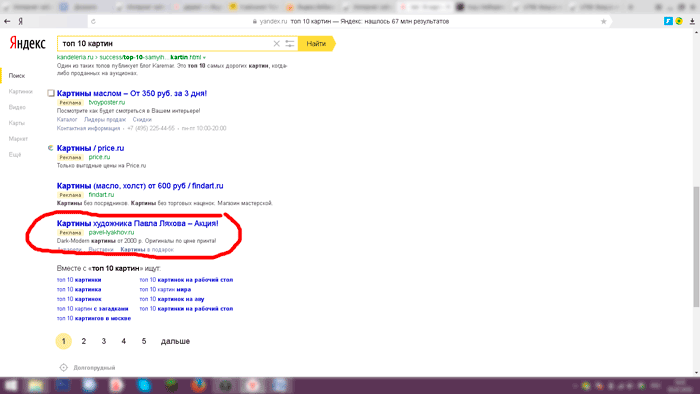Click the favicon beside the price.ru ad
Viewport: 700px width, 394px height.
[51, 148]
